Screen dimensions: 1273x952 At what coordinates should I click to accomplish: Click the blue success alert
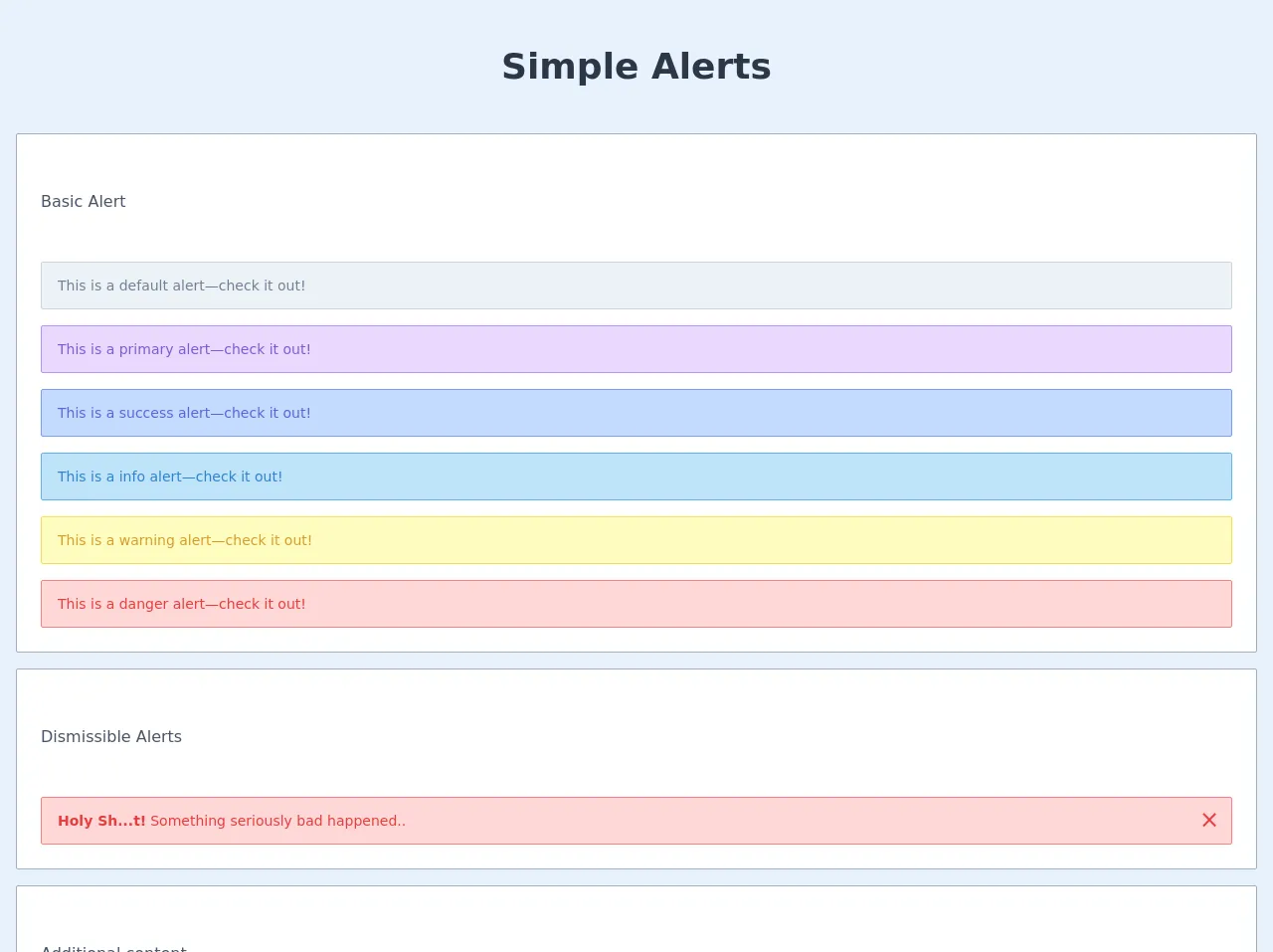(636, 413)
